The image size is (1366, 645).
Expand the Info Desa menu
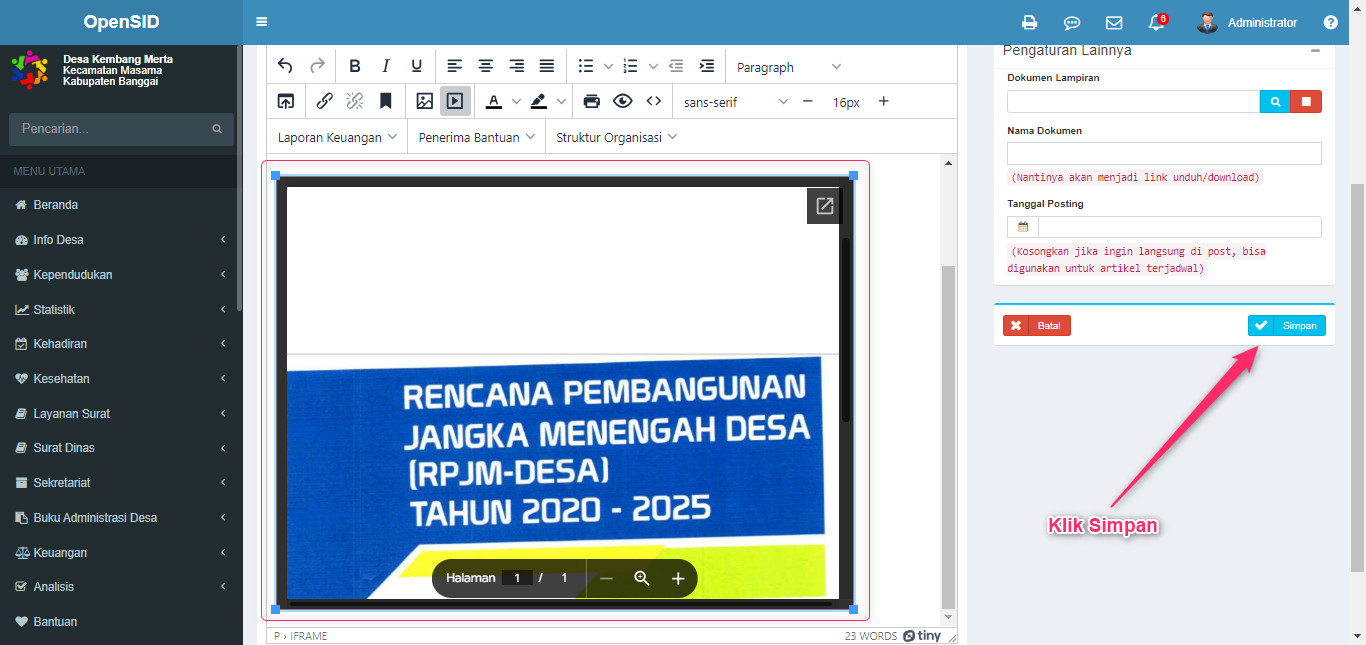point(120,240)
